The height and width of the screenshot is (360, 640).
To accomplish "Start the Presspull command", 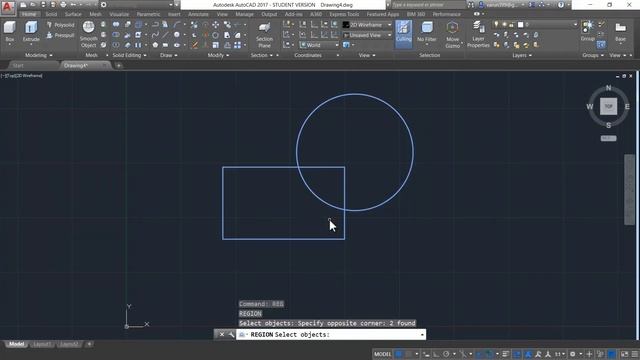I will 60,36.
